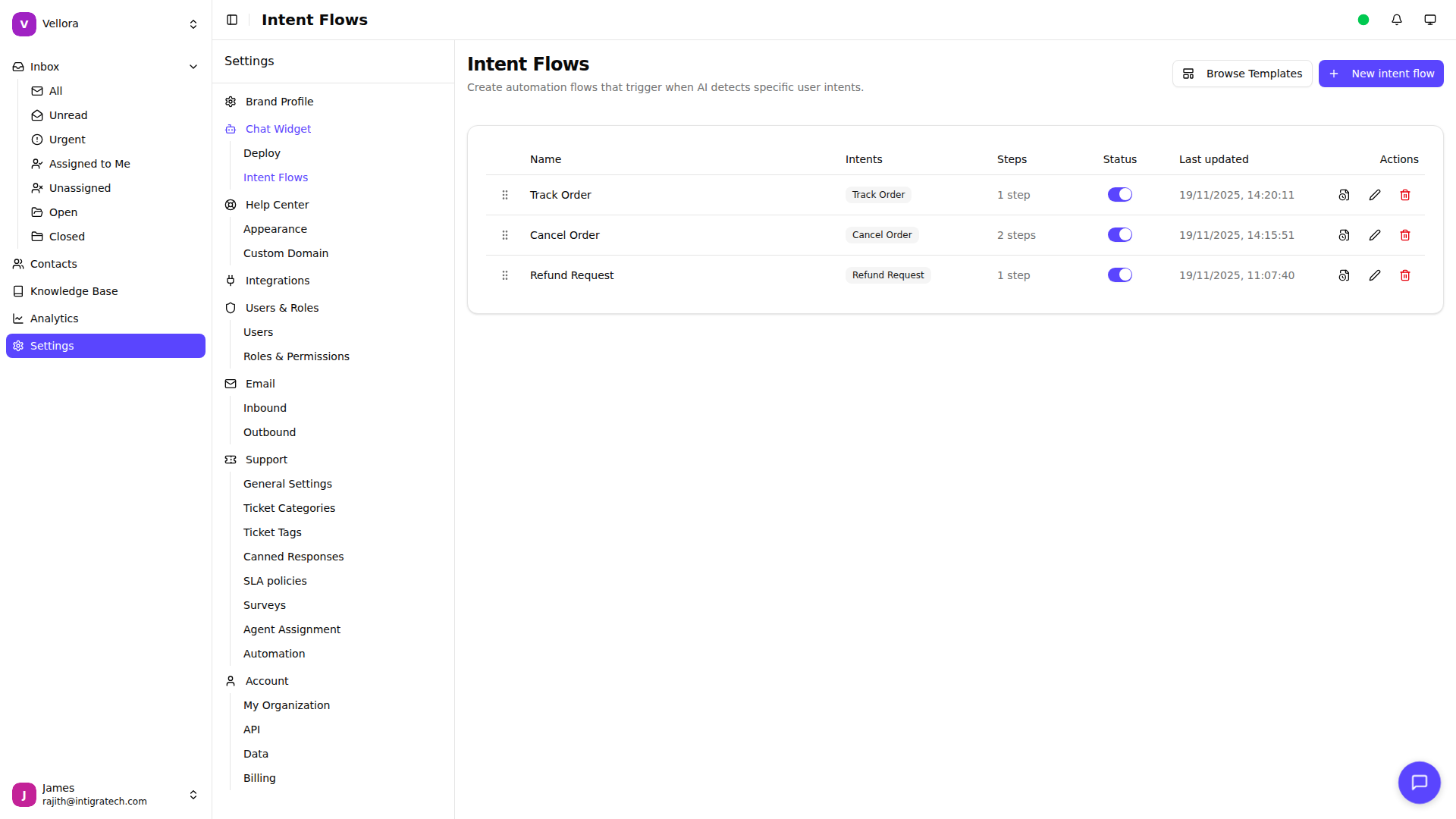Open Knowledge Base in the sidebar
Screen dimensions: 1456x819
(105, 291)
